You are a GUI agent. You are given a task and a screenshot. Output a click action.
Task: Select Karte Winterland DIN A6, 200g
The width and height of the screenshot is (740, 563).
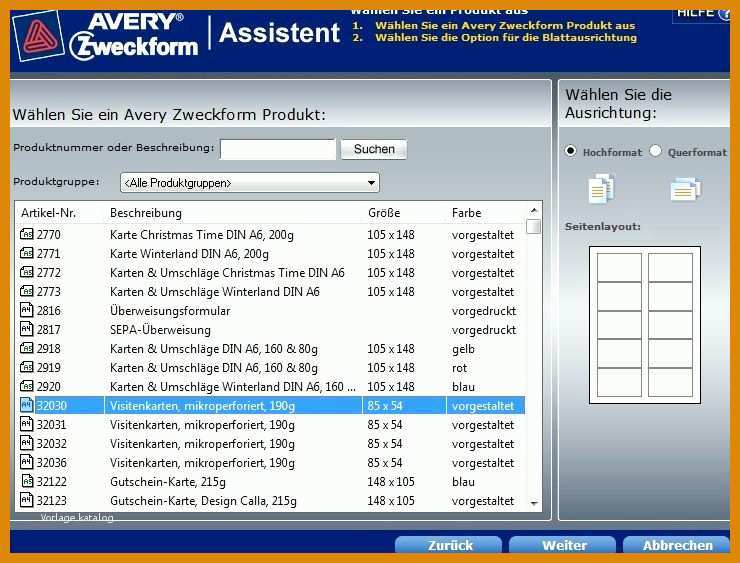[189, 253]
